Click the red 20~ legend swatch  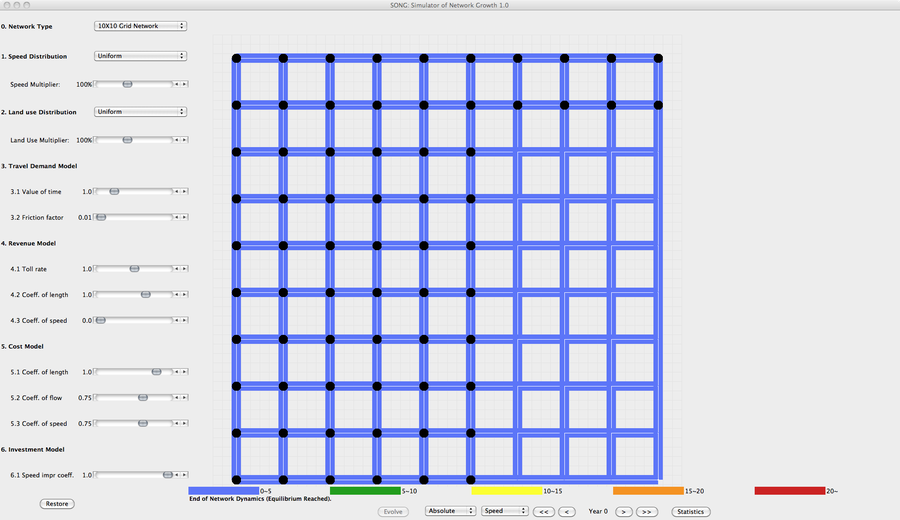[790, 491]
